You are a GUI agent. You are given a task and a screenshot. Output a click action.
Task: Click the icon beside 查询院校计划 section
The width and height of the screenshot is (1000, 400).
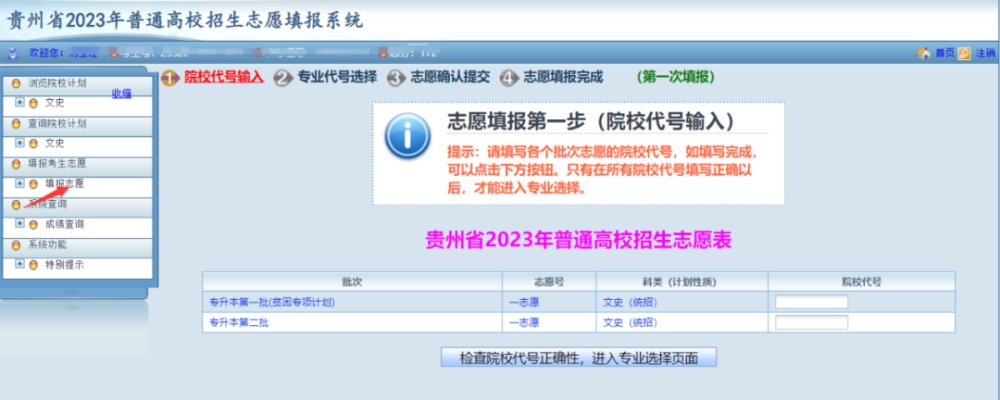tap(16, 124)
